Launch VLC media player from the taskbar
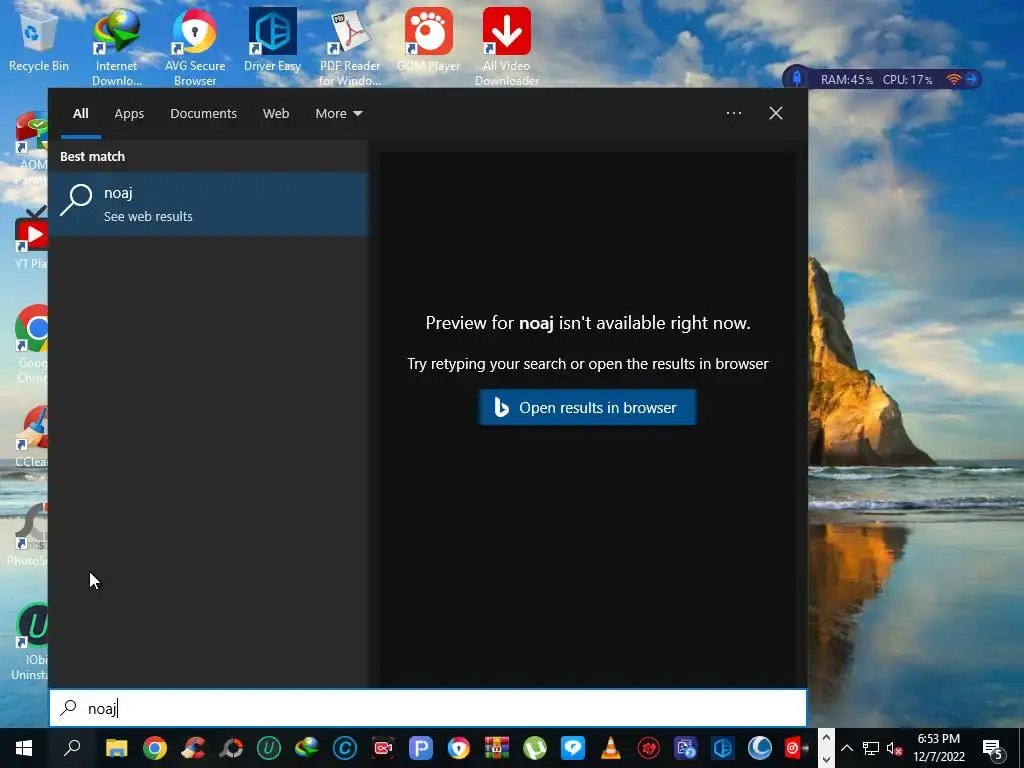This screenshot has width=1024, height=768. 611,748
